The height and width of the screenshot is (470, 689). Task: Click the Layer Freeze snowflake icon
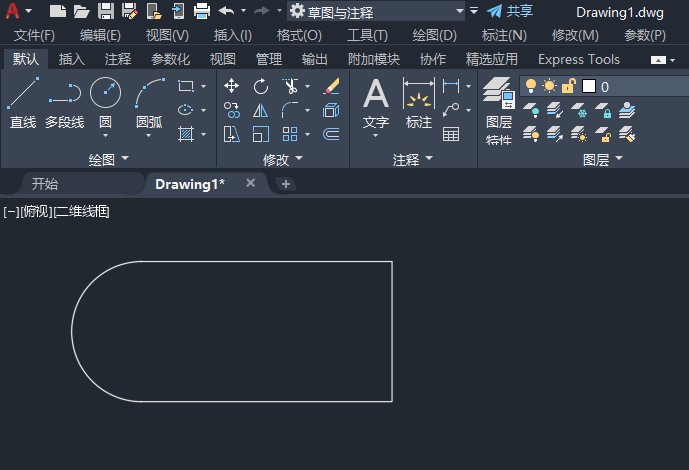[579, 110]
